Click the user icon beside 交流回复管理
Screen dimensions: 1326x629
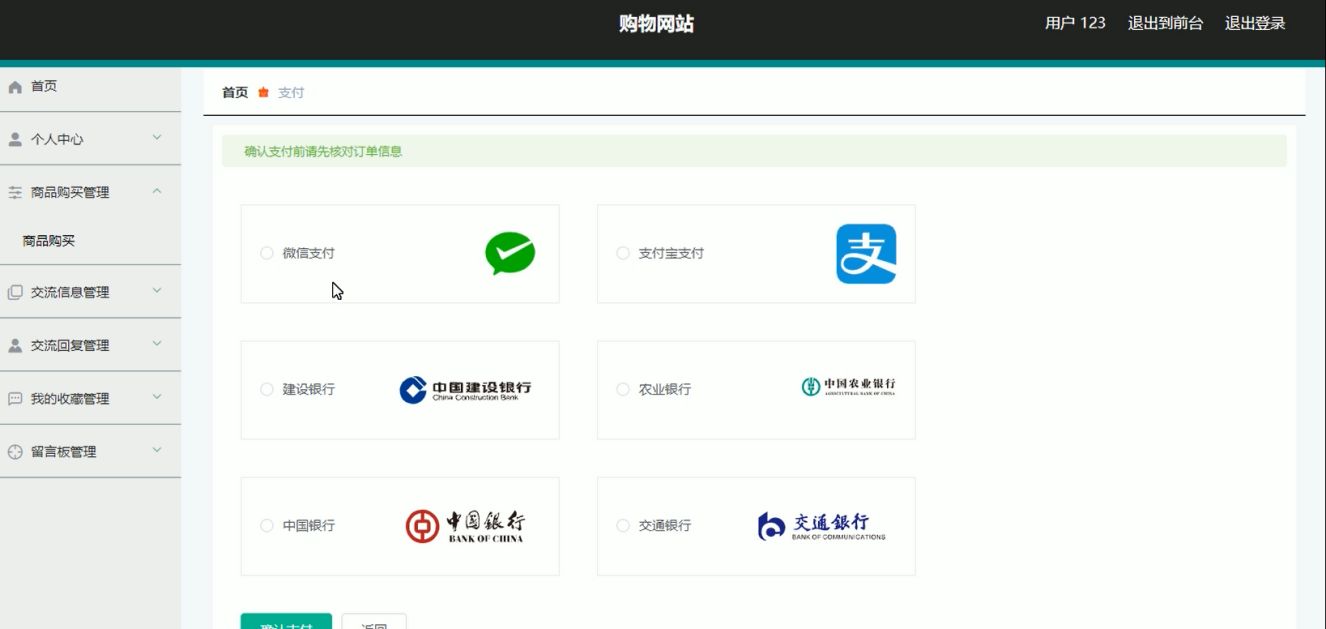tap(15, 346)
